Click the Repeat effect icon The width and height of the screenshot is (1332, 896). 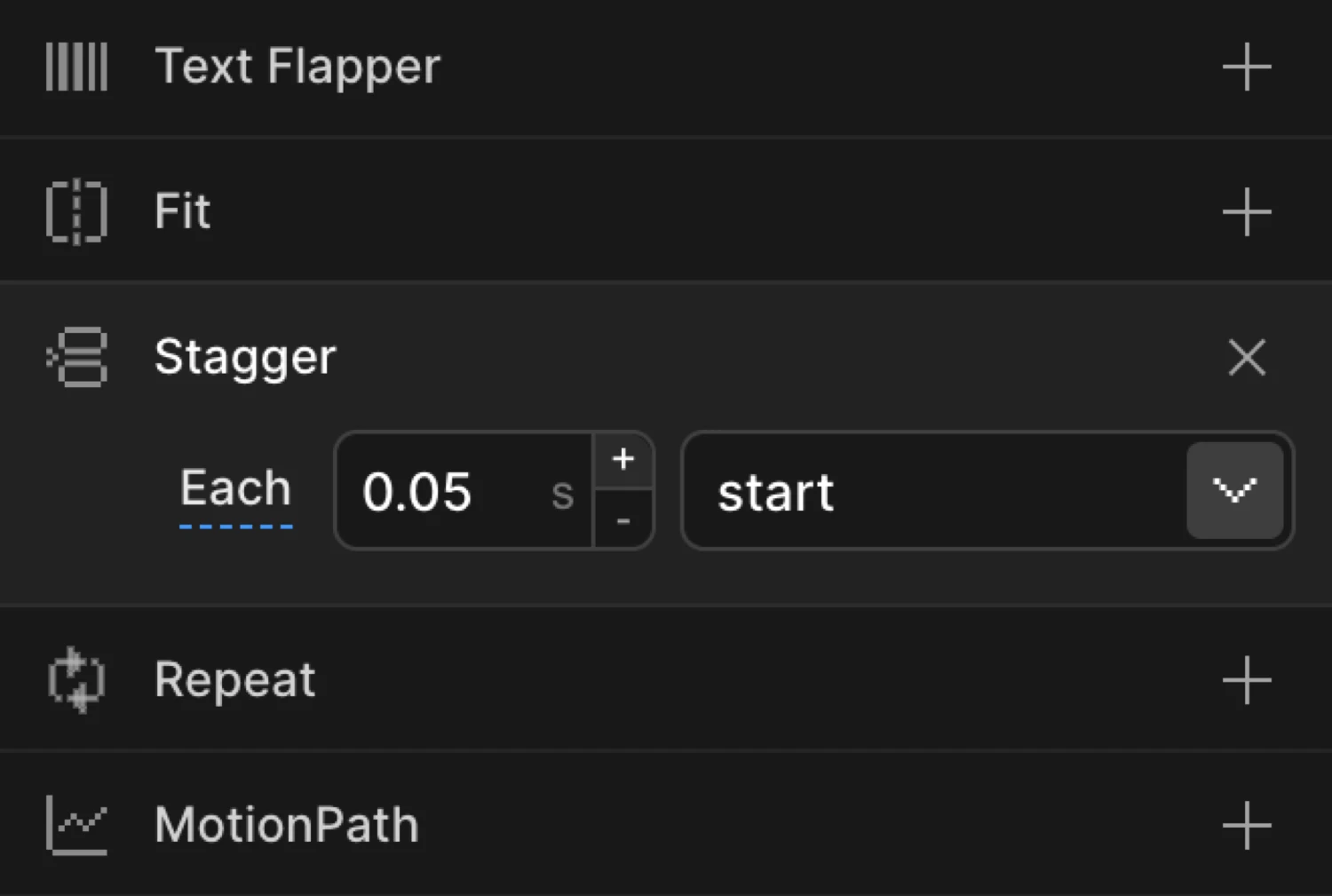[75, 680]
